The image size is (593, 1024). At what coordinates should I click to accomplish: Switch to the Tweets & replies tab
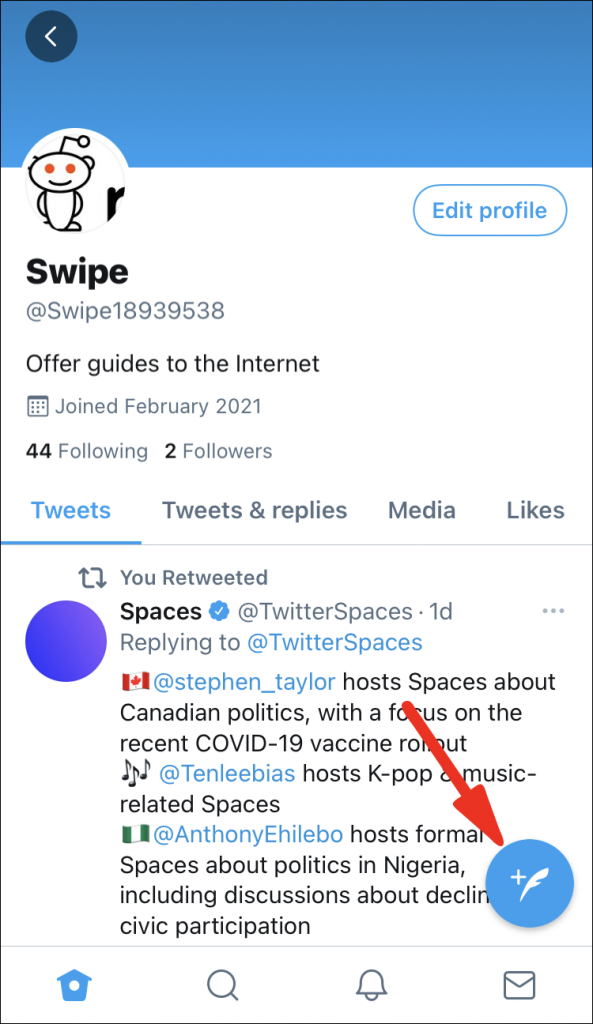pos(254,510)
